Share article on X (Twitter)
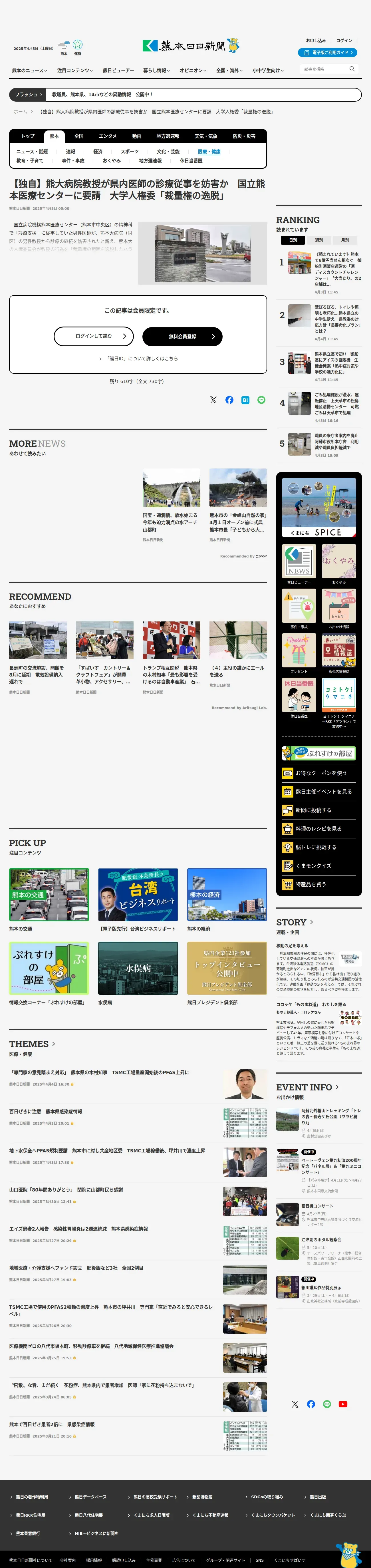The height and width of the screenshot is (1568, 371). click(213, 400)
